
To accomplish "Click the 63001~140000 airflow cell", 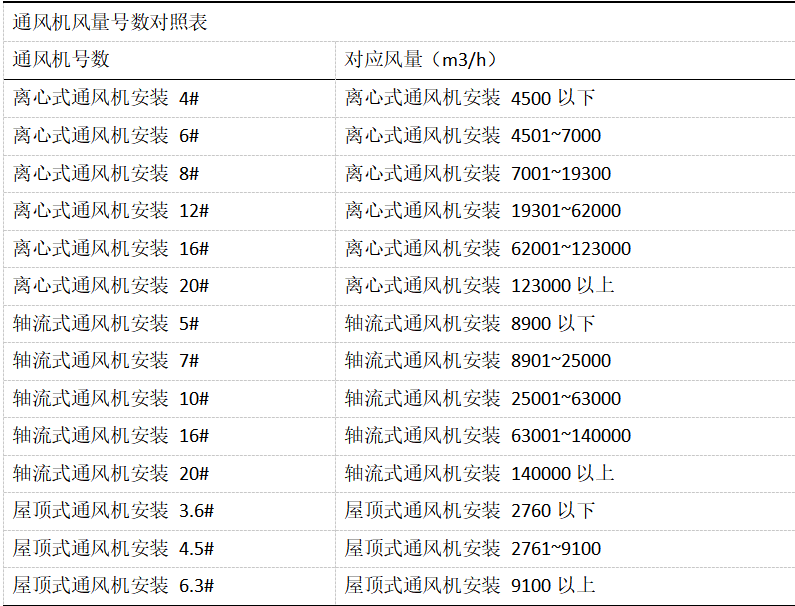I will point(488,436).
